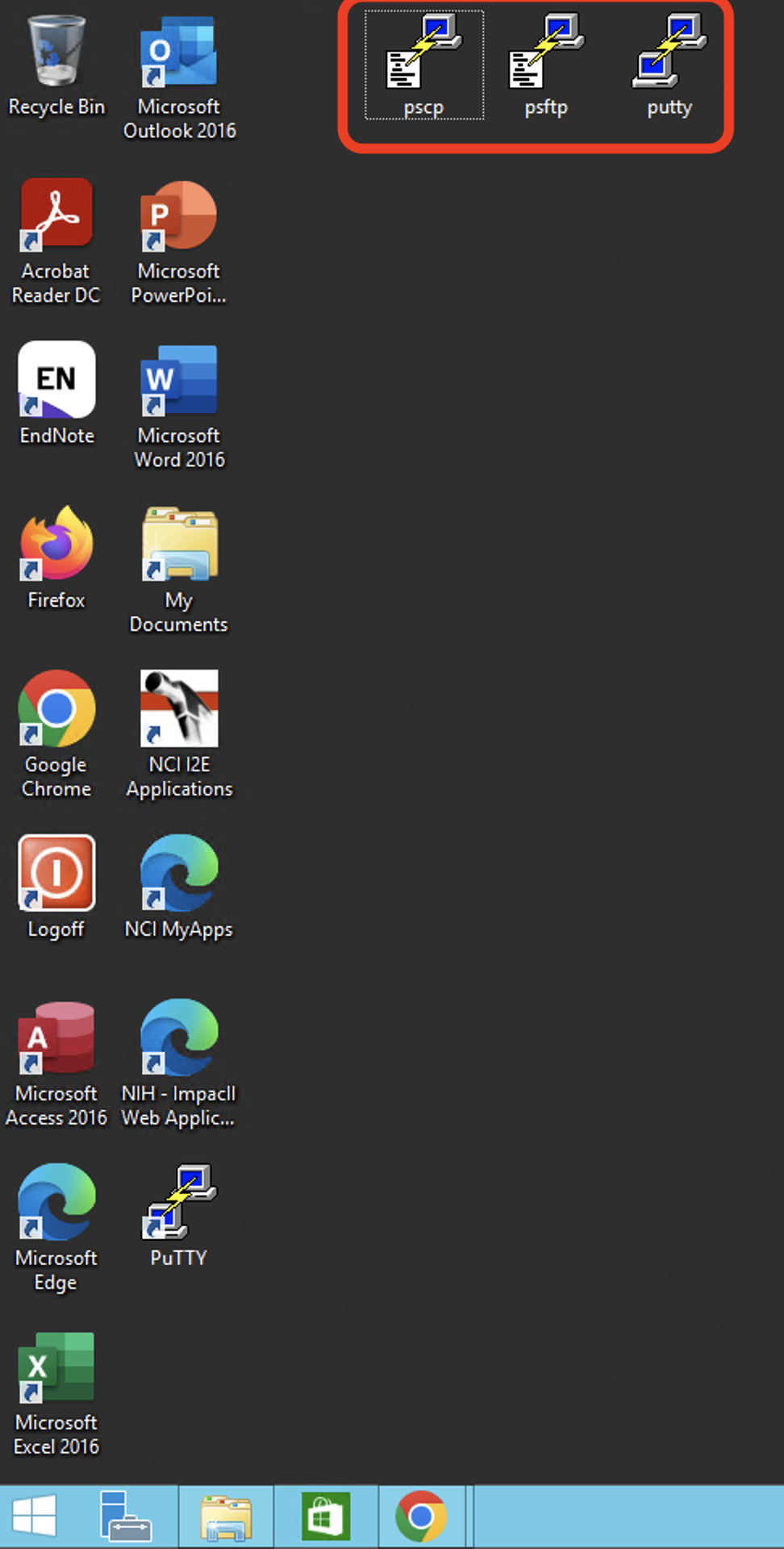Select the PuTTY shortcut below NIH Impacll
This screenshot has height=1549, width=784.
coord(178,1203)
